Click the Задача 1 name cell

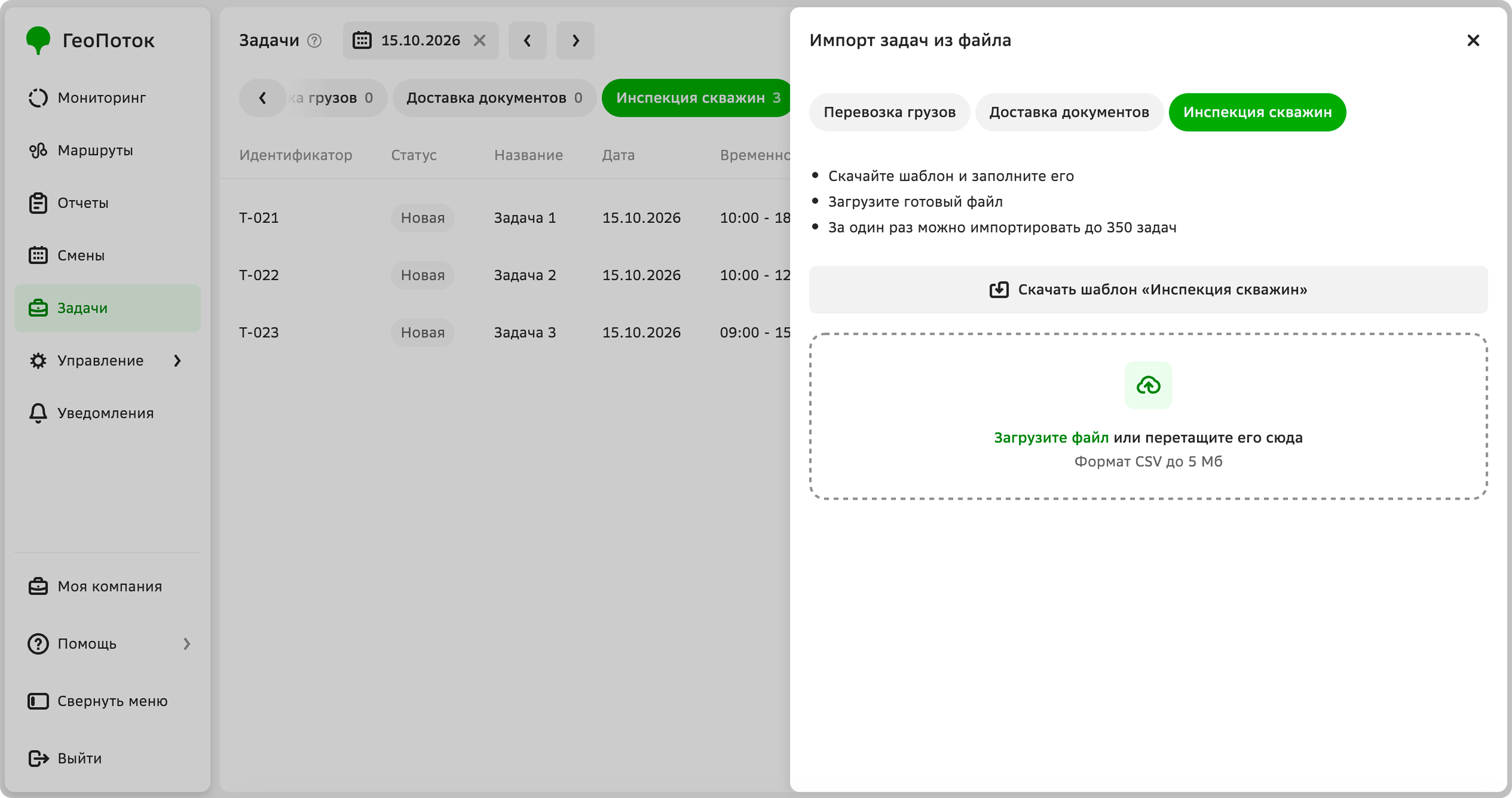pos(525,218)
